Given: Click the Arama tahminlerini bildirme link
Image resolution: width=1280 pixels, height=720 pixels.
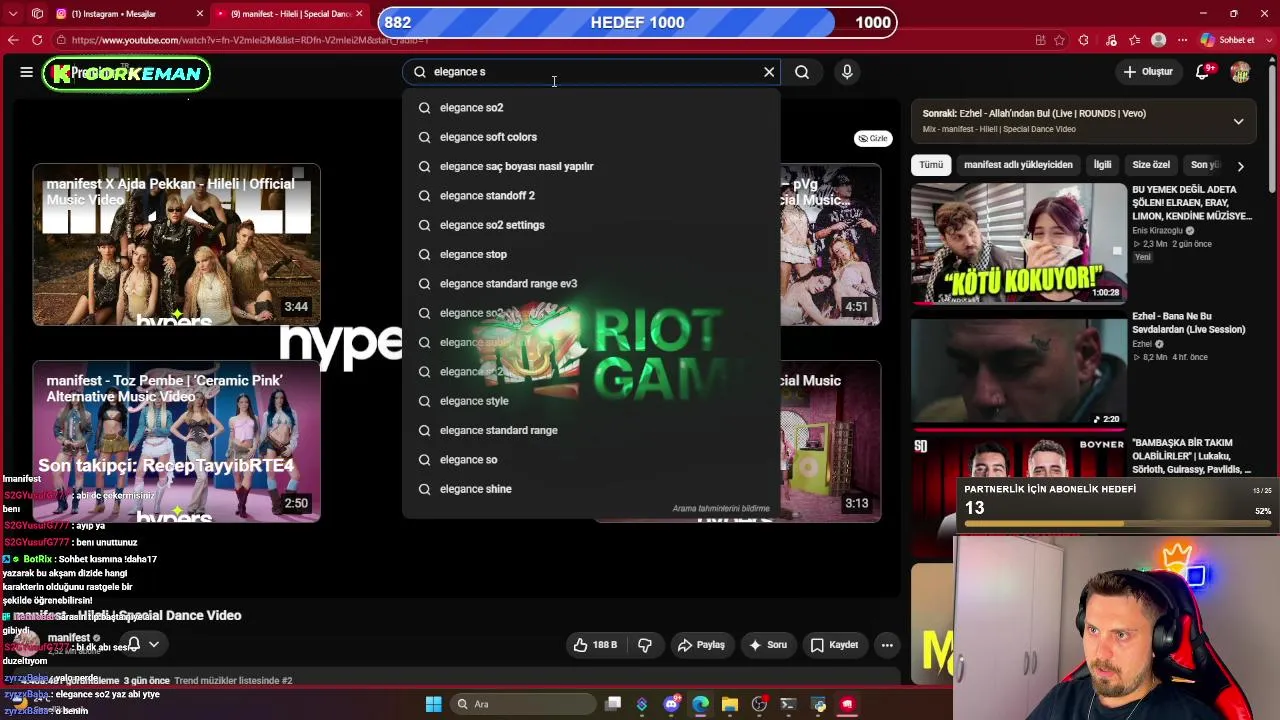Looking at the screenshot, I should pos(721,508).
